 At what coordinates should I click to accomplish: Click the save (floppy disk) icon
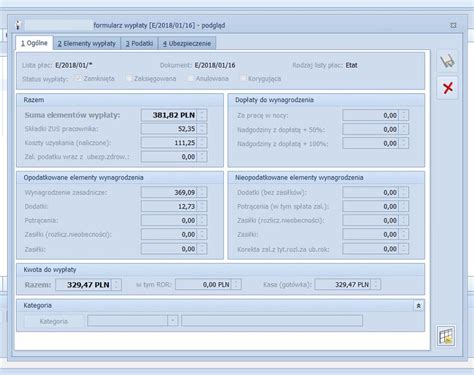447,61
